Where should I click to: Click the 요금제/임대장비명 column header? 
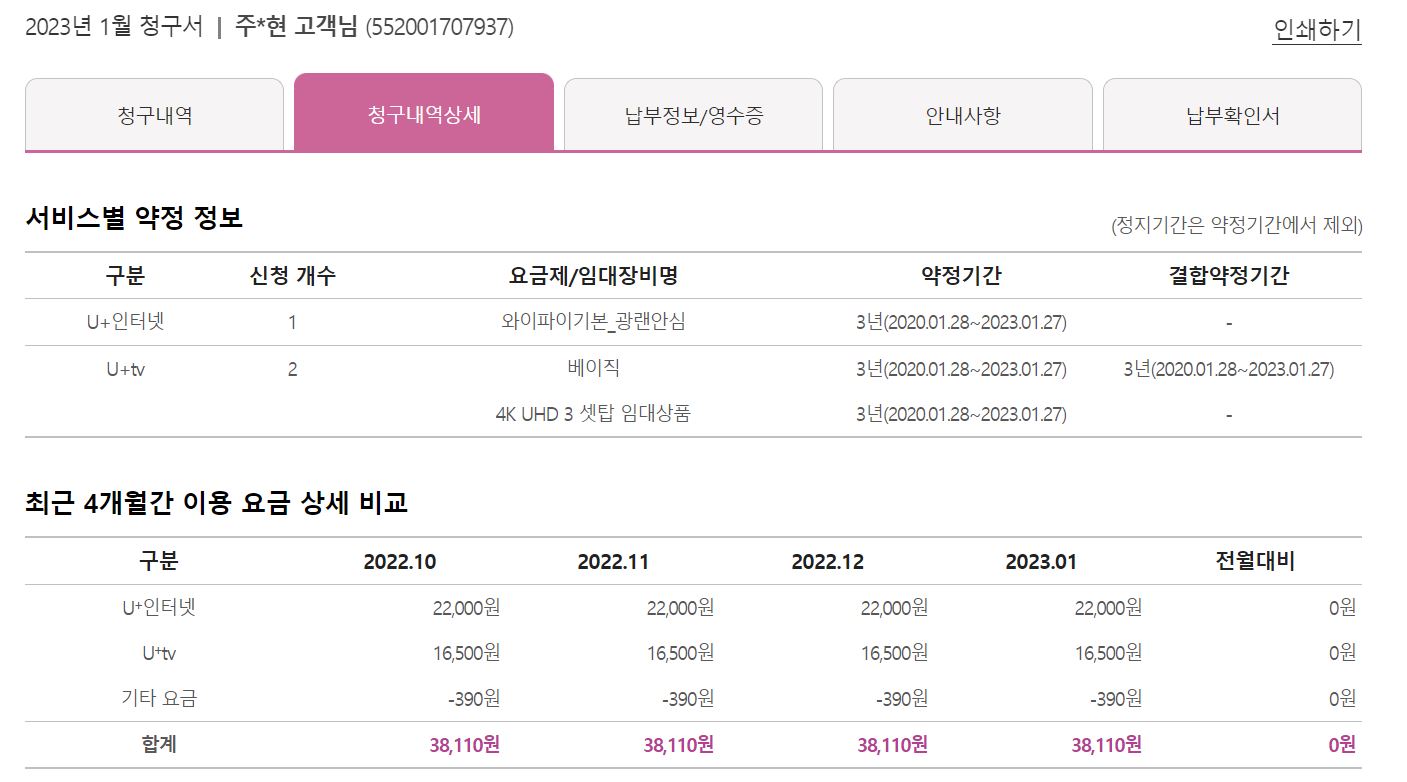point(593,276)
